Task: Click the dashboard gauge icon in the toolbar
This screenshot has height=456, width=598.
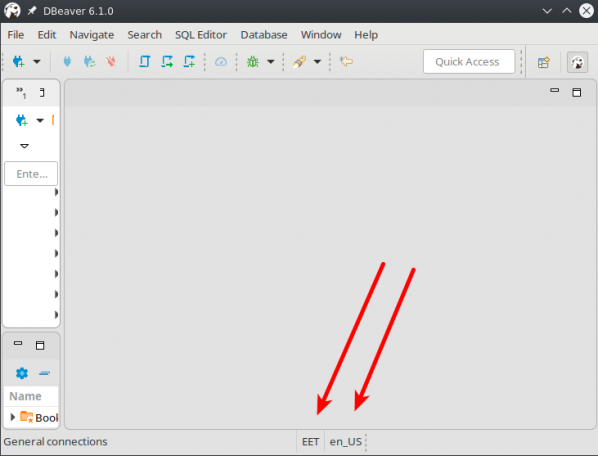Action: pos(221,61)
